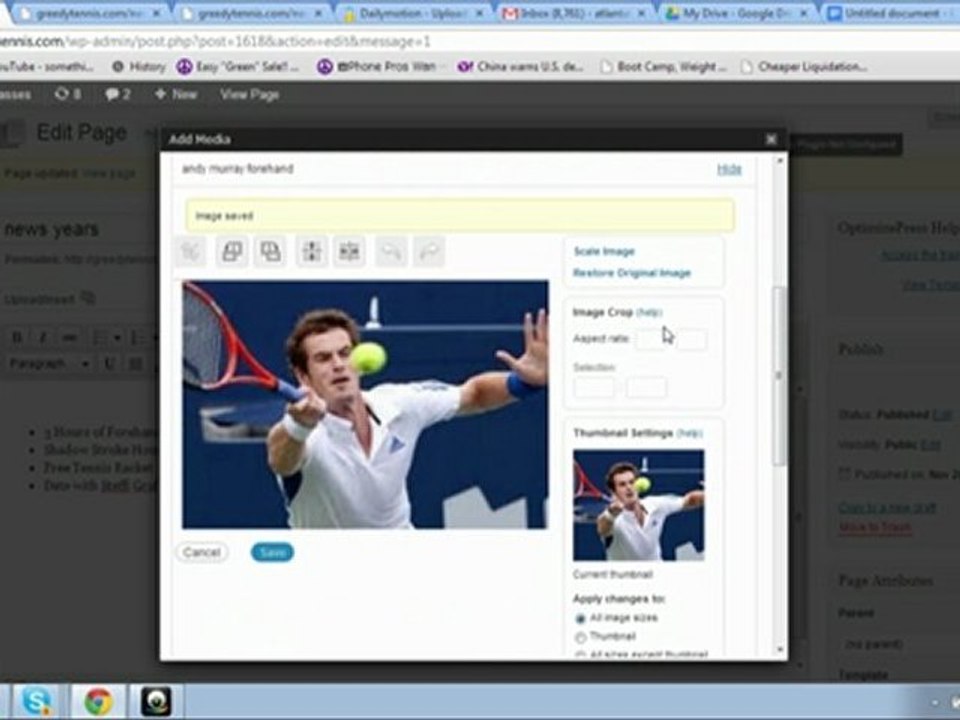Click the Strikethrough button in page editor

click(70, 337)
